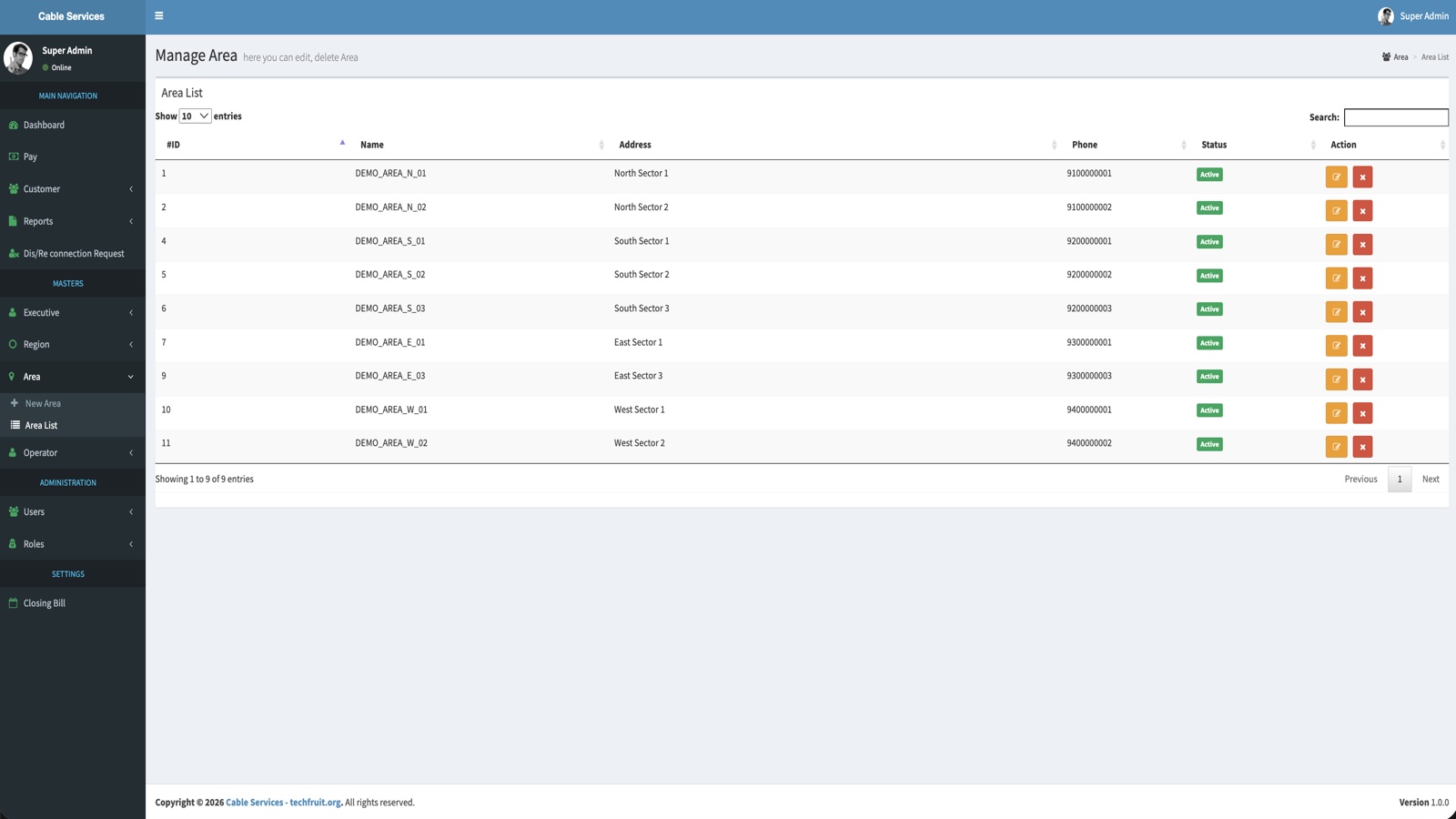The height and width of the screenshot is (819, 1456).
Task: Sort table by Status column
Action: tap(1255, 145)
